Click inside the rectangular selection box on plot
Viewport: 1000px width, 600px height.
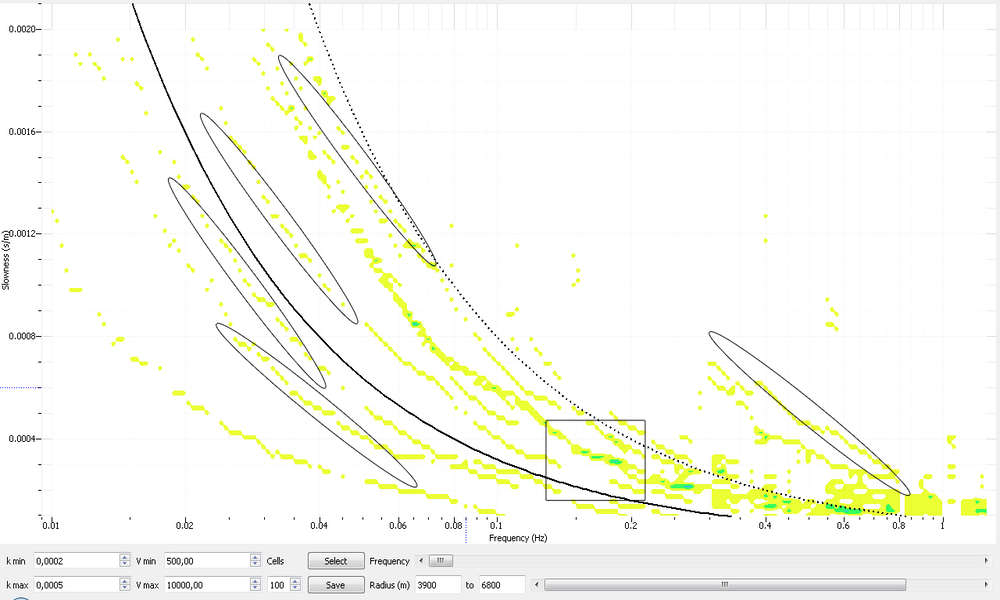tap(595, 460)
